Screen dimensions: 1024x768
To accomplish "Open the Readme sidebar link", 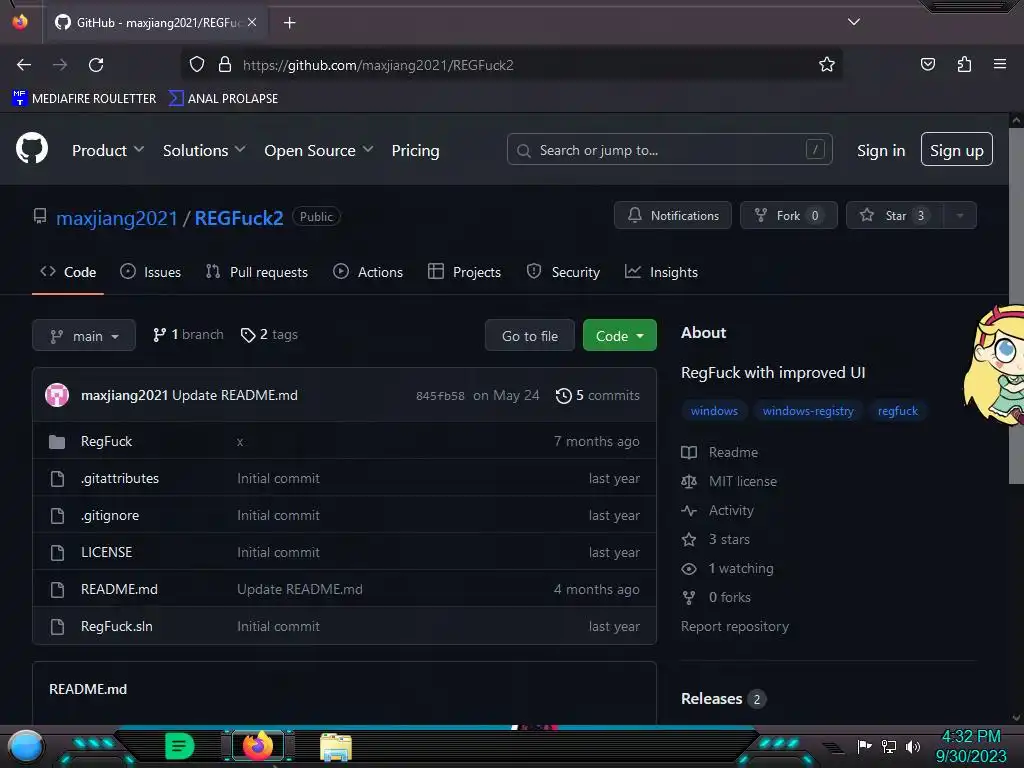I will (720, 453).
